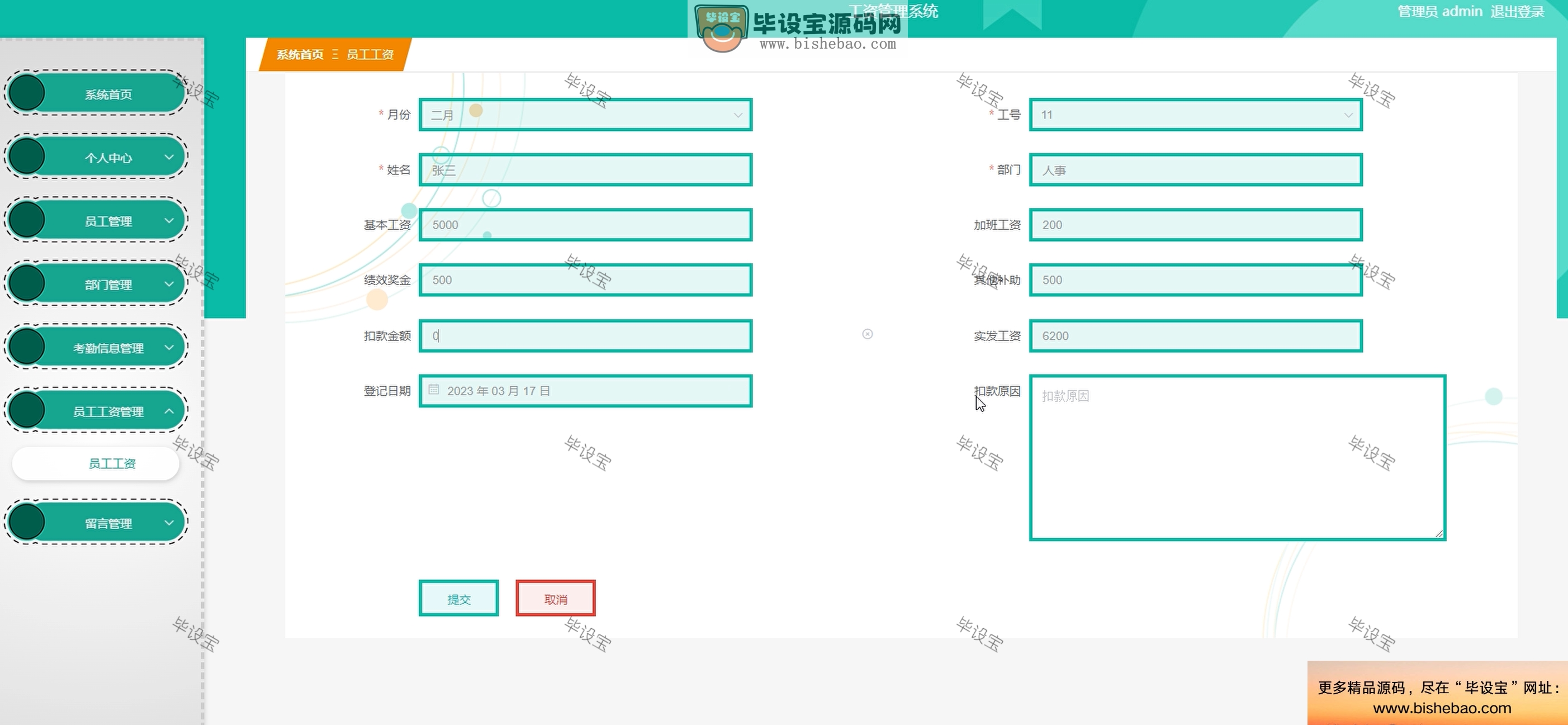Click the 月份 dropdown arrow icon

(738, 115)
